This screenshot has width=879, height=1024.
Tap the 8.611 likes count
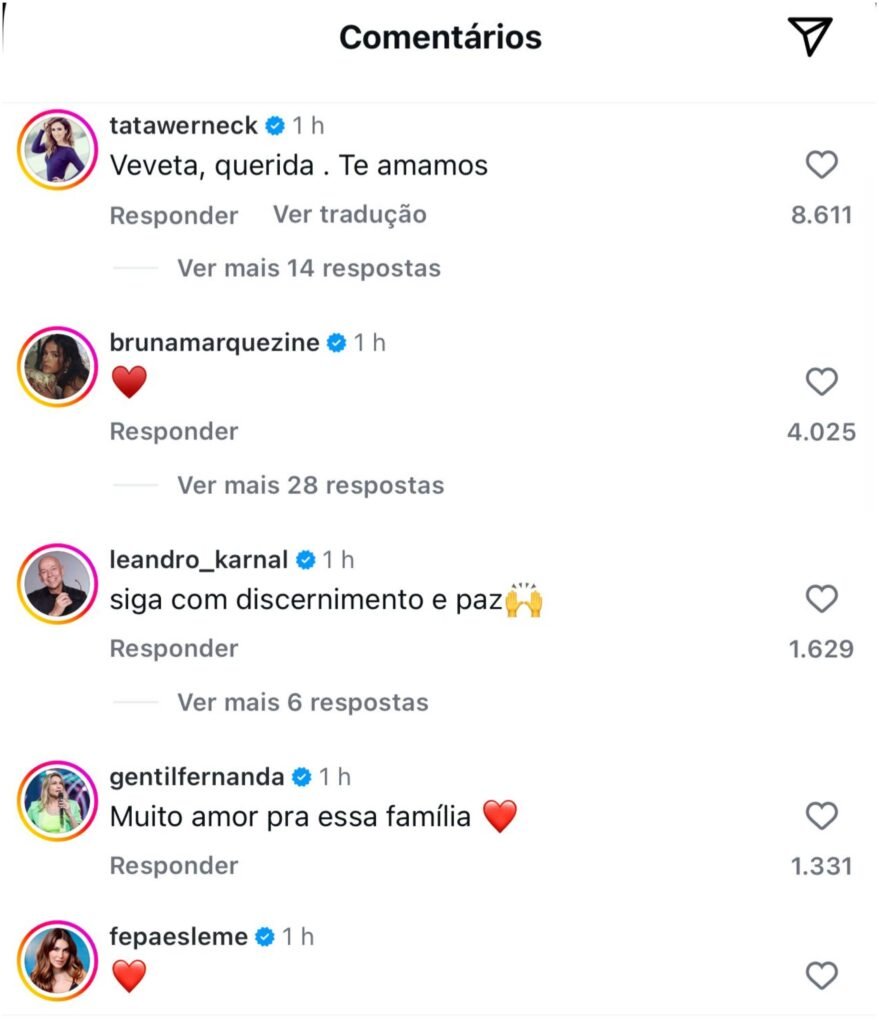pos(821,215)
